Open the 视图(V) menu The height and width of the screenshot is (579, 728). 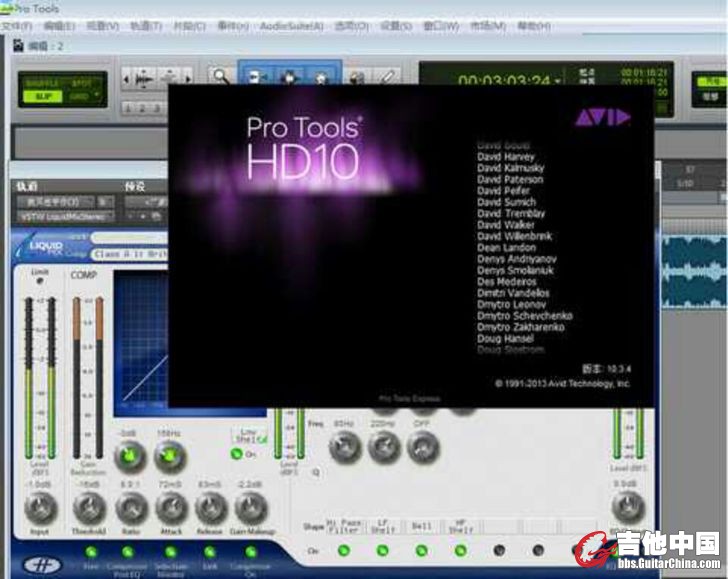click(102, 26)
